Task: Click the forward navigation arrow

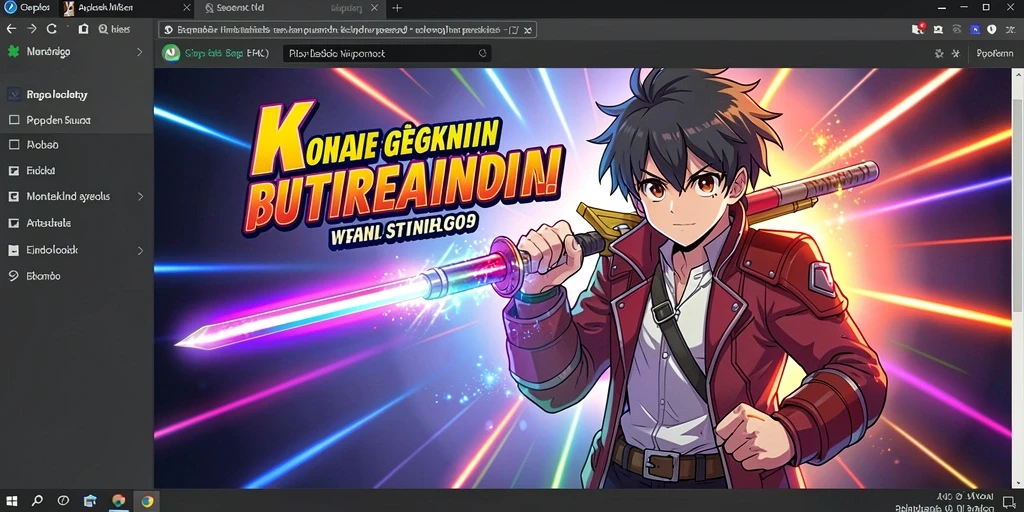Action: 31,29
